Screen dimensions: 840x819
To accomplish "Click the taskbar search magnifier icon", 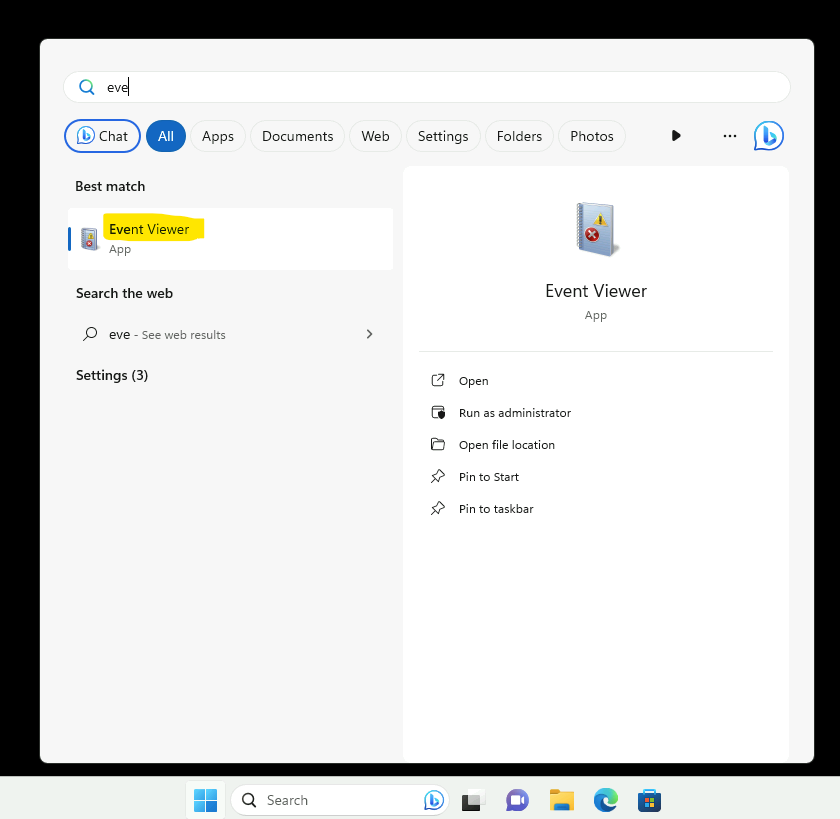I will click(249, 800).
